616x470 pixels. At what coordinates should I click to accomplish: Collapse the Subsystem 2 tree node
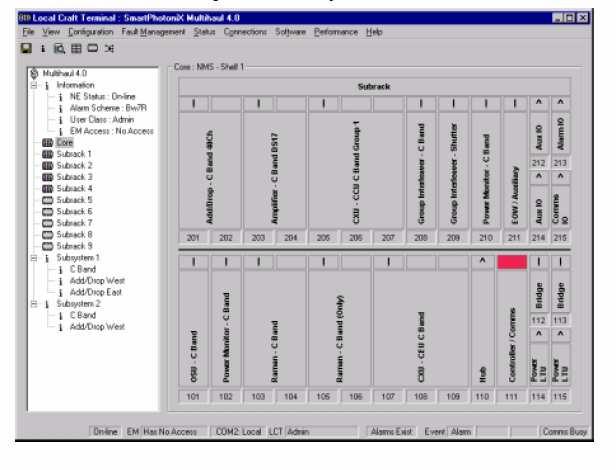34,304
